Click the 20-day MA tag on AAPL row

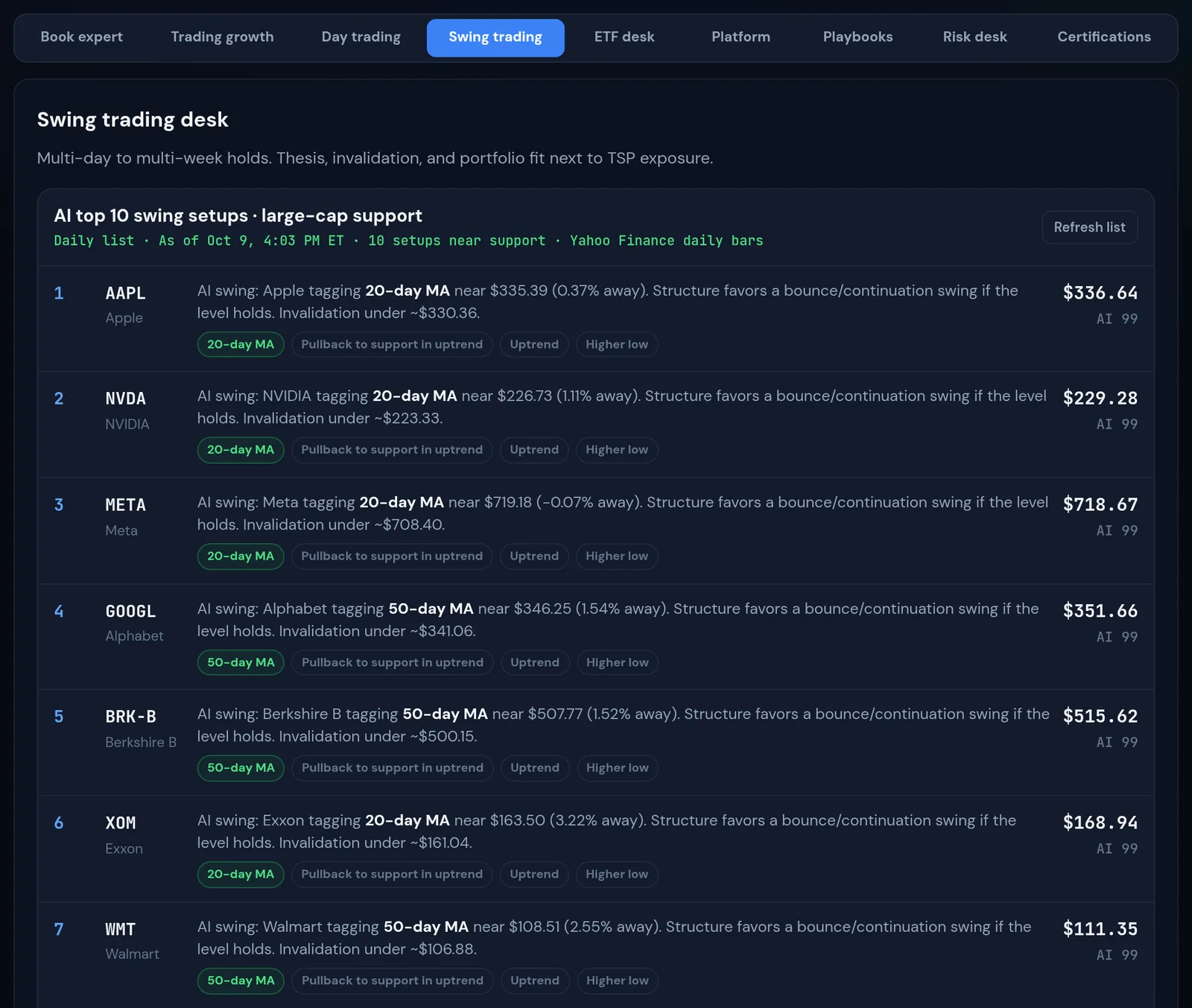tap(241, 344)
